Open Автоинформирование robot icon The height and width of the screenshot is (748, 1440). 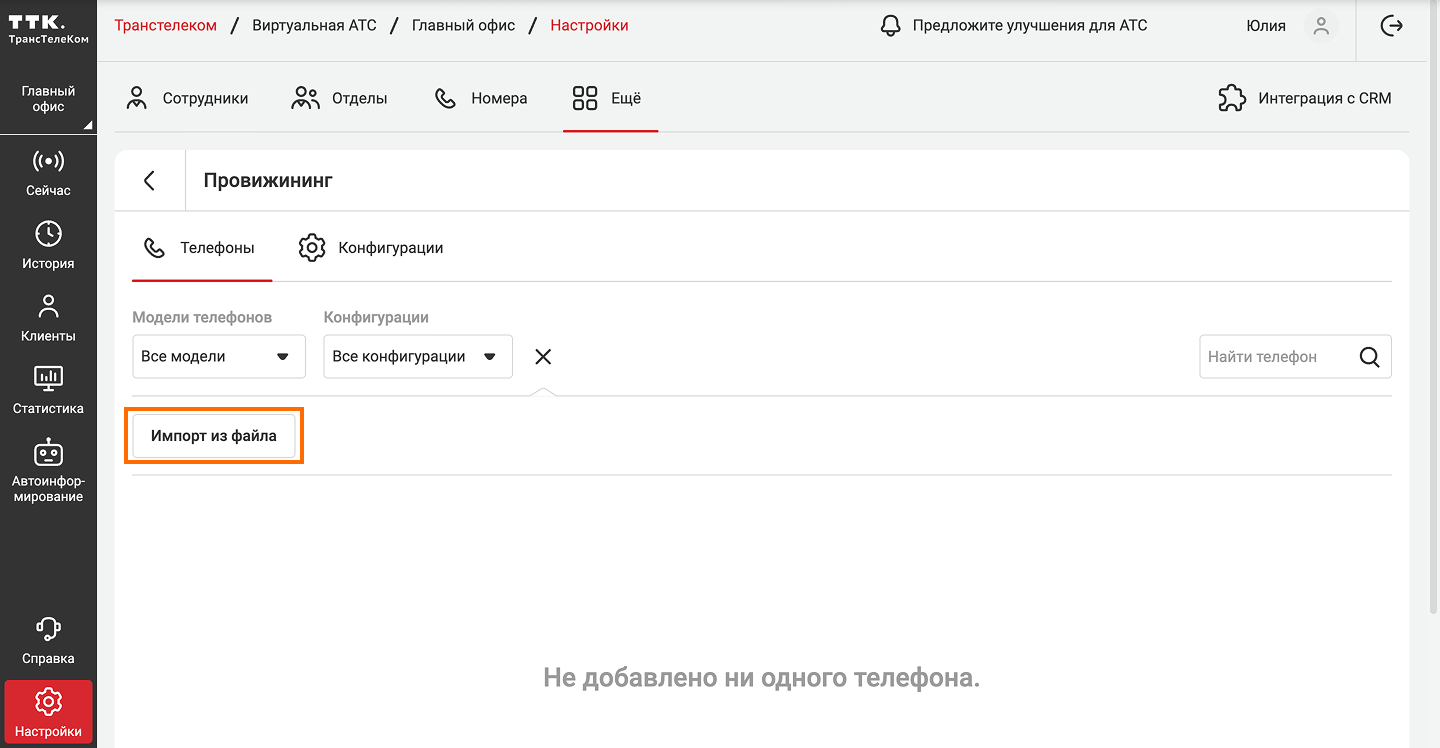pyautogui.click(x=48, y=470)
